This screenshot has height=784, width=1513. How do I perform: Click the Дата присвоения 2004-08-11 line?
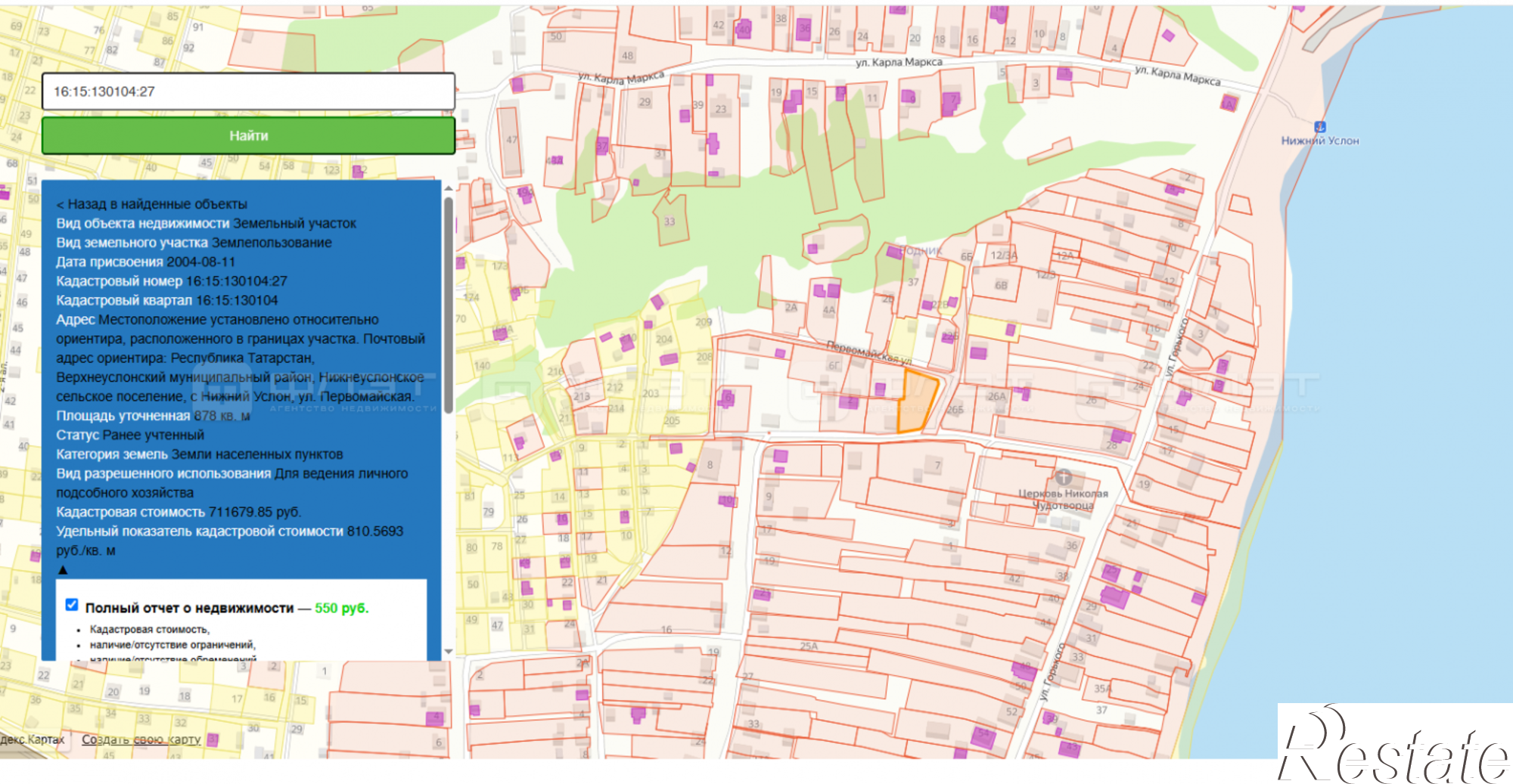(x=145, y=262)
